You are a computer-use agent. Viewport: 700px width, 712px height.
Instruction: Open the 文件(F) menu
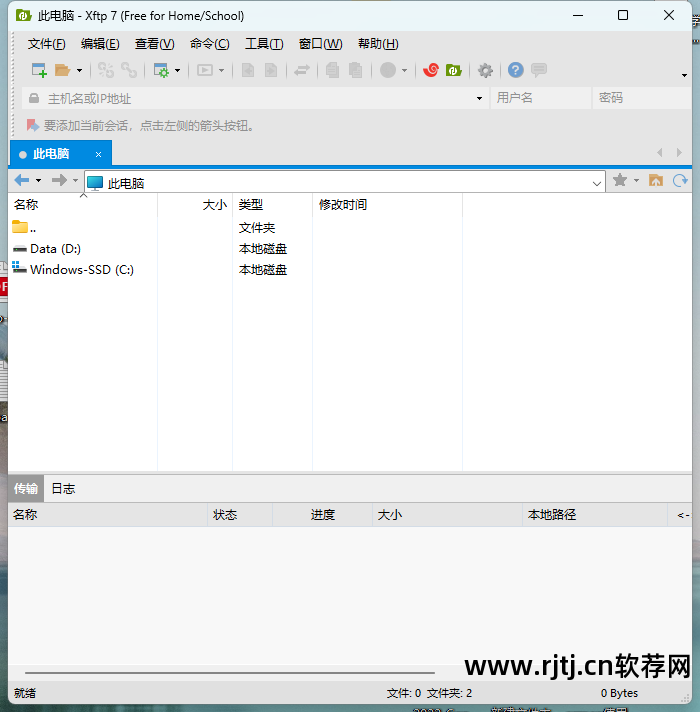tap(46, 44)
